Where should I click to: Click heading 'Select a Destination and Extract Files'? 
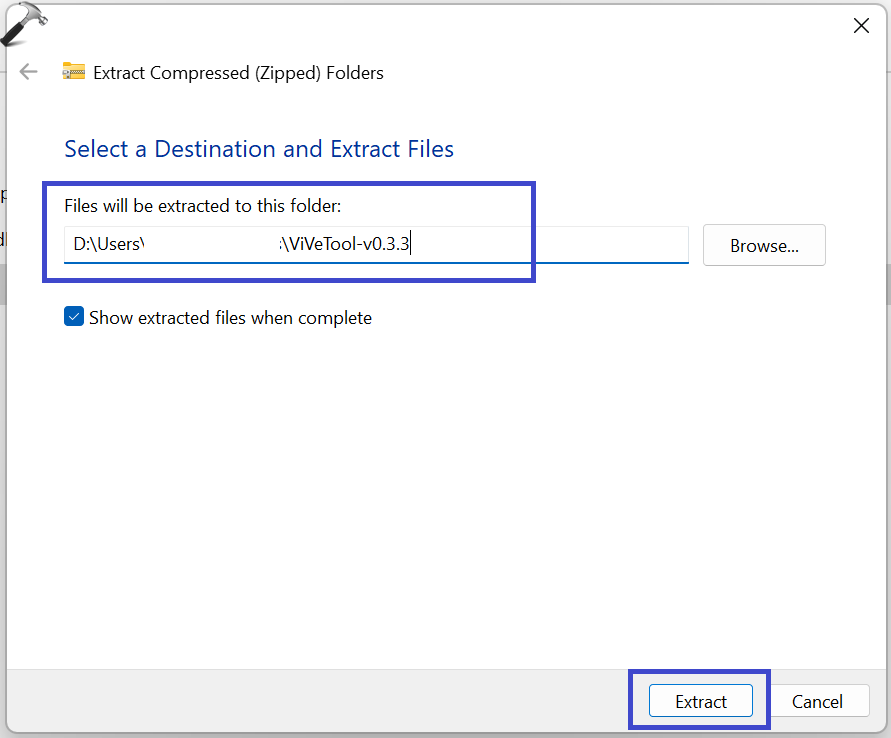pos(259,150)
